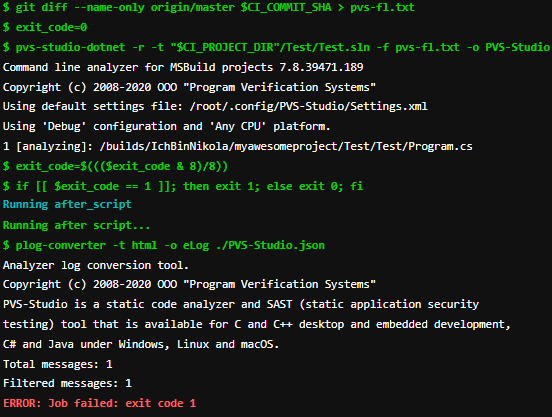Image resolution: width=552 pixels, height=417 pixels.
Task: Click the cyan 'Running after_script' section header
Action: pyautogui.click(x=67, y=204)
